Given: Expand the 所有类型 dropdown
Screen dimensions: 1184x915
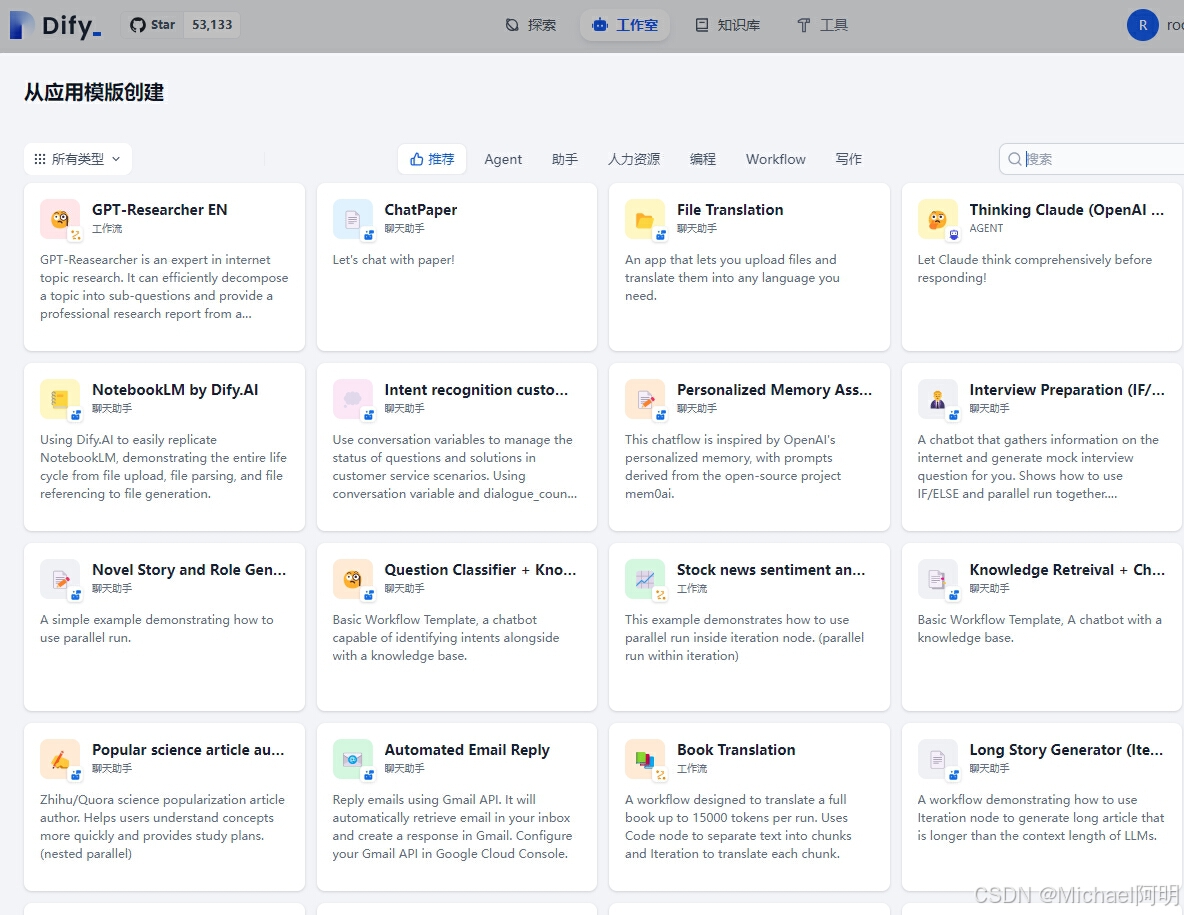Looking at the screenshot, I should coord(78,159).
